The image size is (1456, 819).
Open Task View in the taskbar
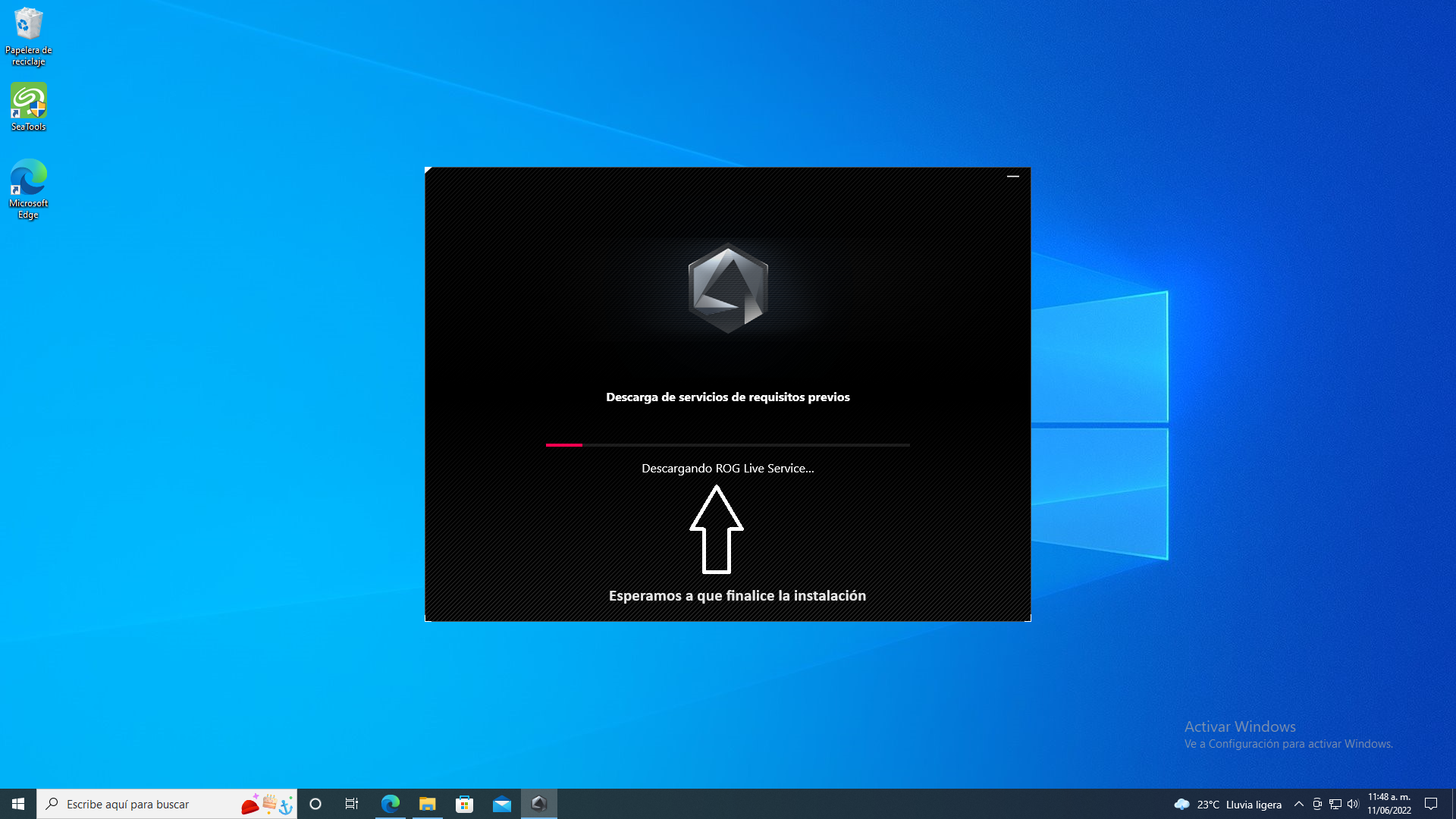[x=352, y=804]
